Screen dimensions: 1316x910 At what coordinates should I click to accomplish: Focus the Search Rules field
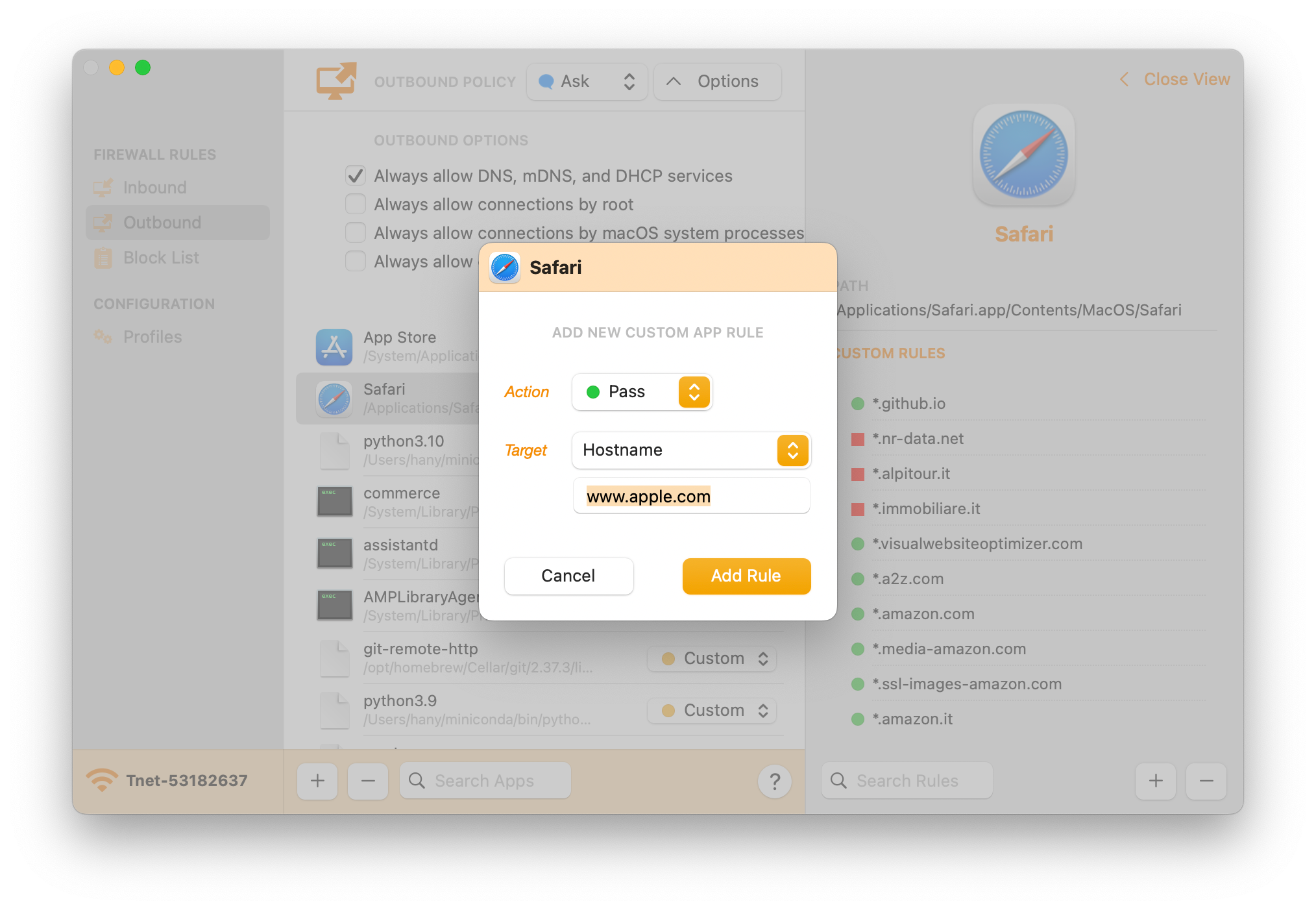(x=907, y=780)
